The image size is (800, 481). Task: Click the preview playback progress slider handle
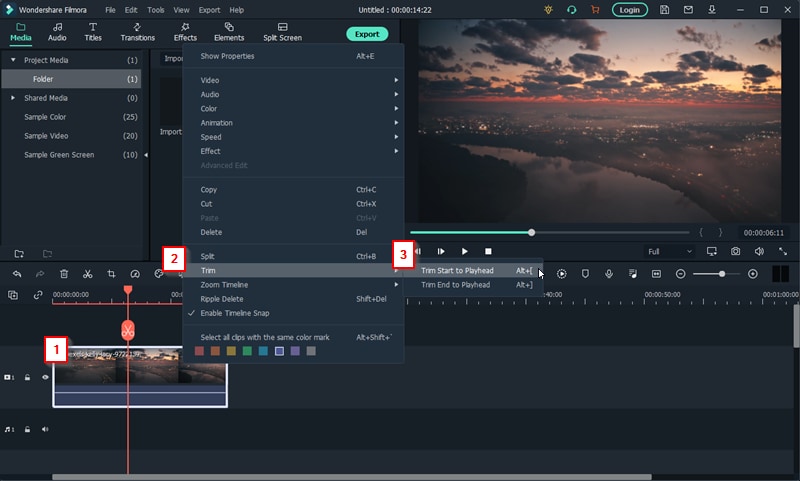(x=532, y=233)
